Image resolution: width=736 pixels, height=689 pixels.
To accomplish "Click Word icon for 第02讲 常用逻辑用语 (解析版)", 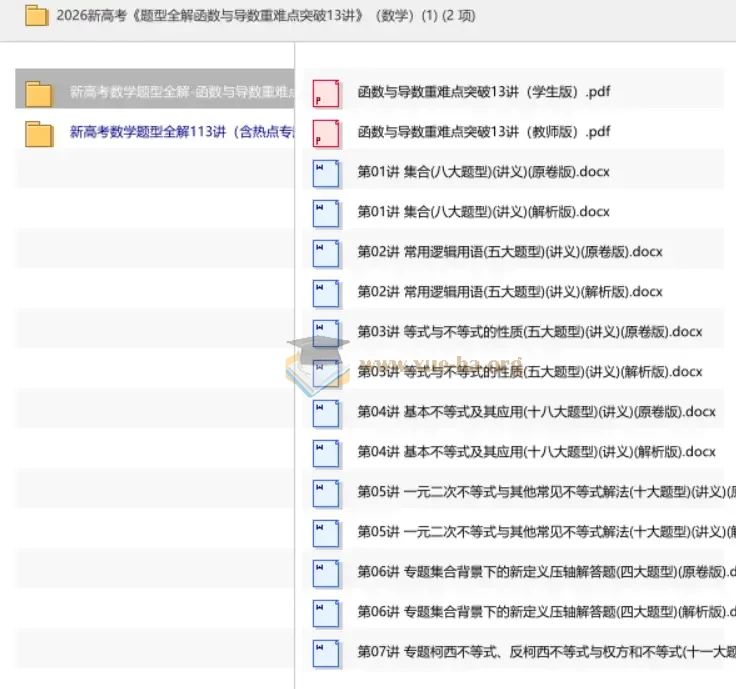I will 326,294.
